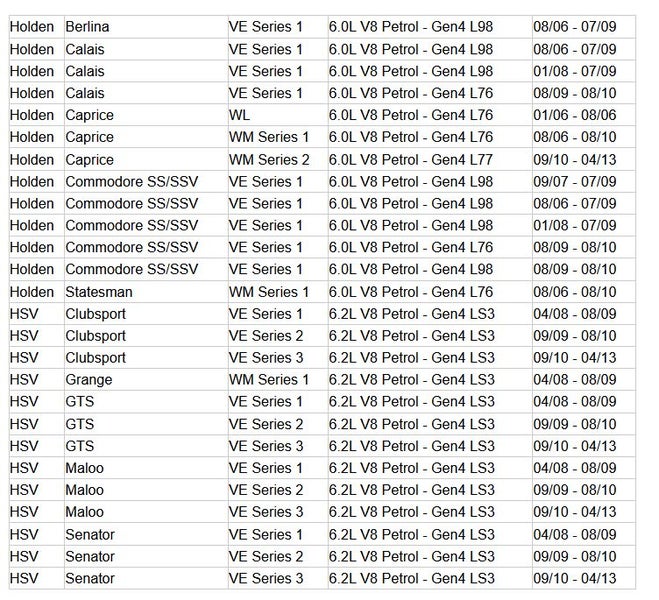
Task: Click the WM Series 2 cell
Action: click(x=269, y=159)
